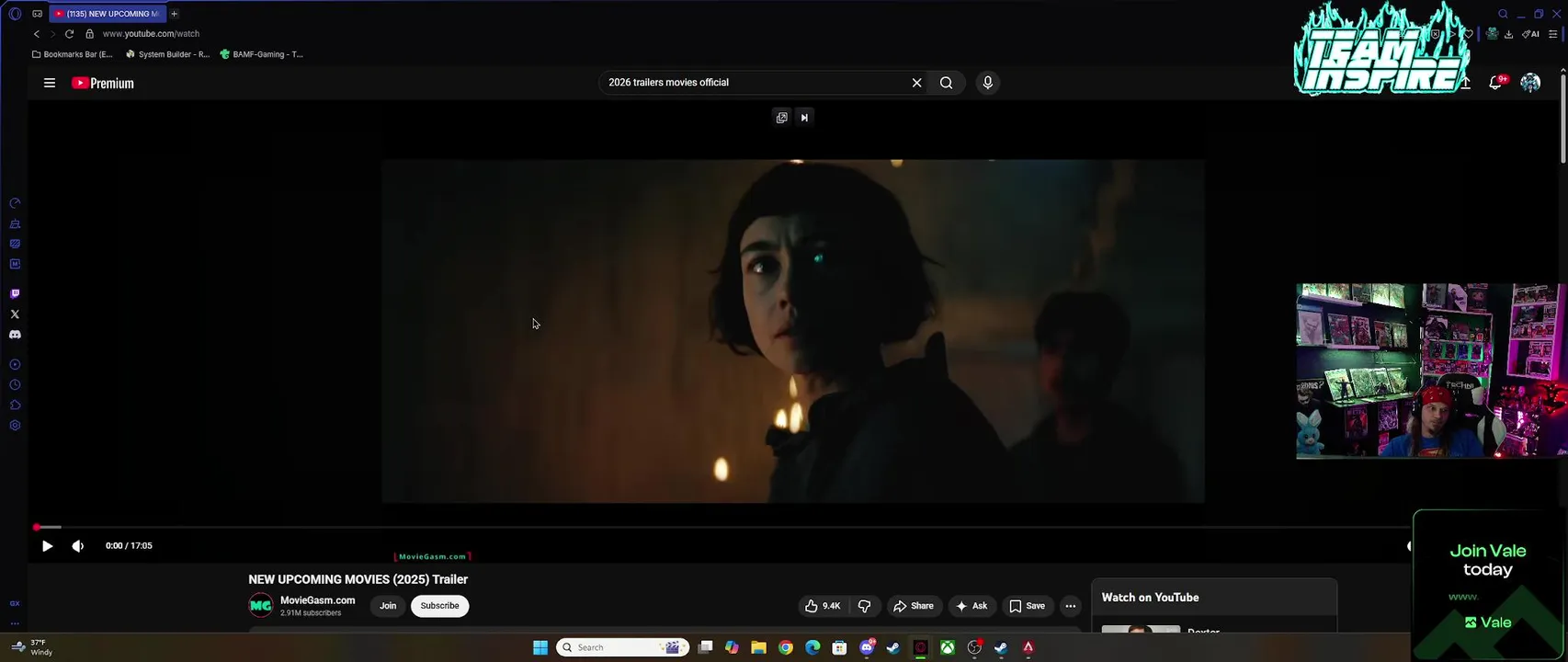This screenshot has height=662, width=1568.
Task: Like the video with 9.4K likes
Action: (823, 606)
